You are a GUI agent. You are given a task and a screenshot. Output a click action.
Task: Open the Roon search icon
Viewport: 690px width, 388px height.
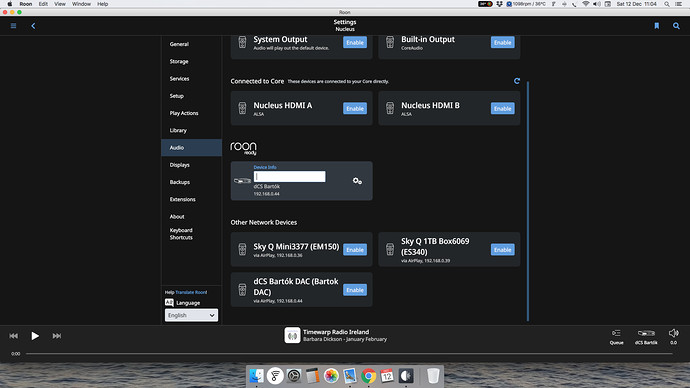(x=676, y=26)
